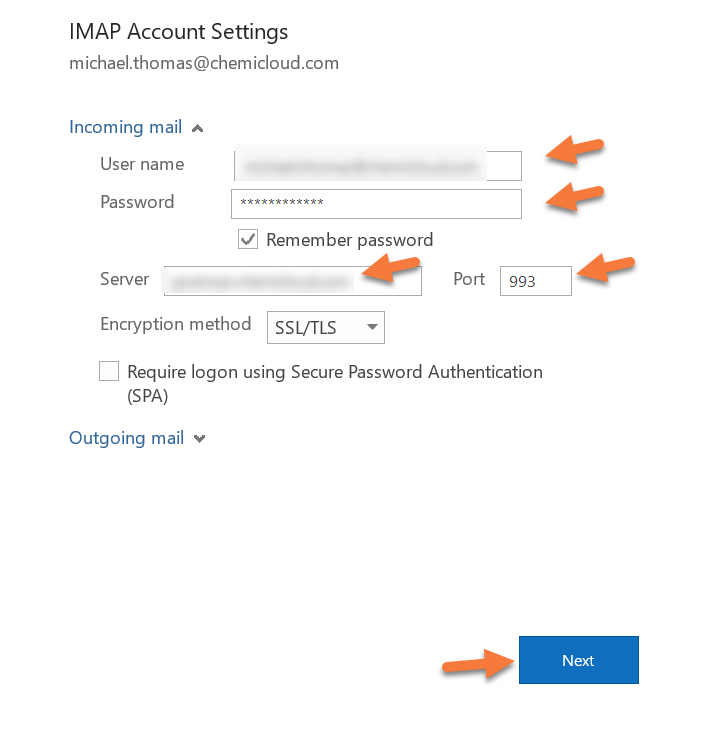Click the Outgoing mail heading text
This screenshot has height=753, width=708.
point(126,438)
